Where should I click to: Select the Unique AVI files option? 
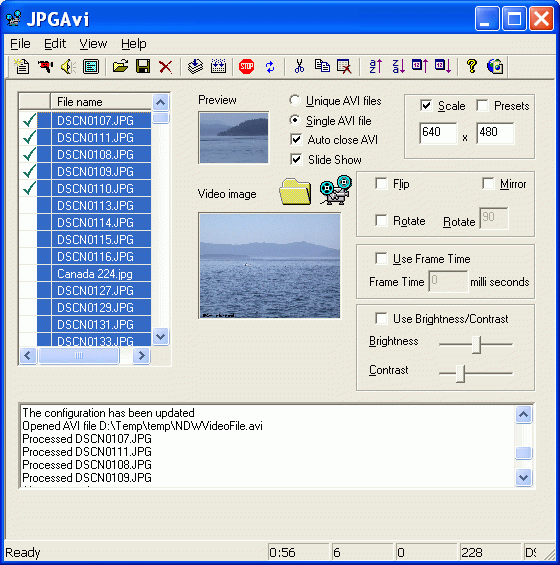coord(295,100)
